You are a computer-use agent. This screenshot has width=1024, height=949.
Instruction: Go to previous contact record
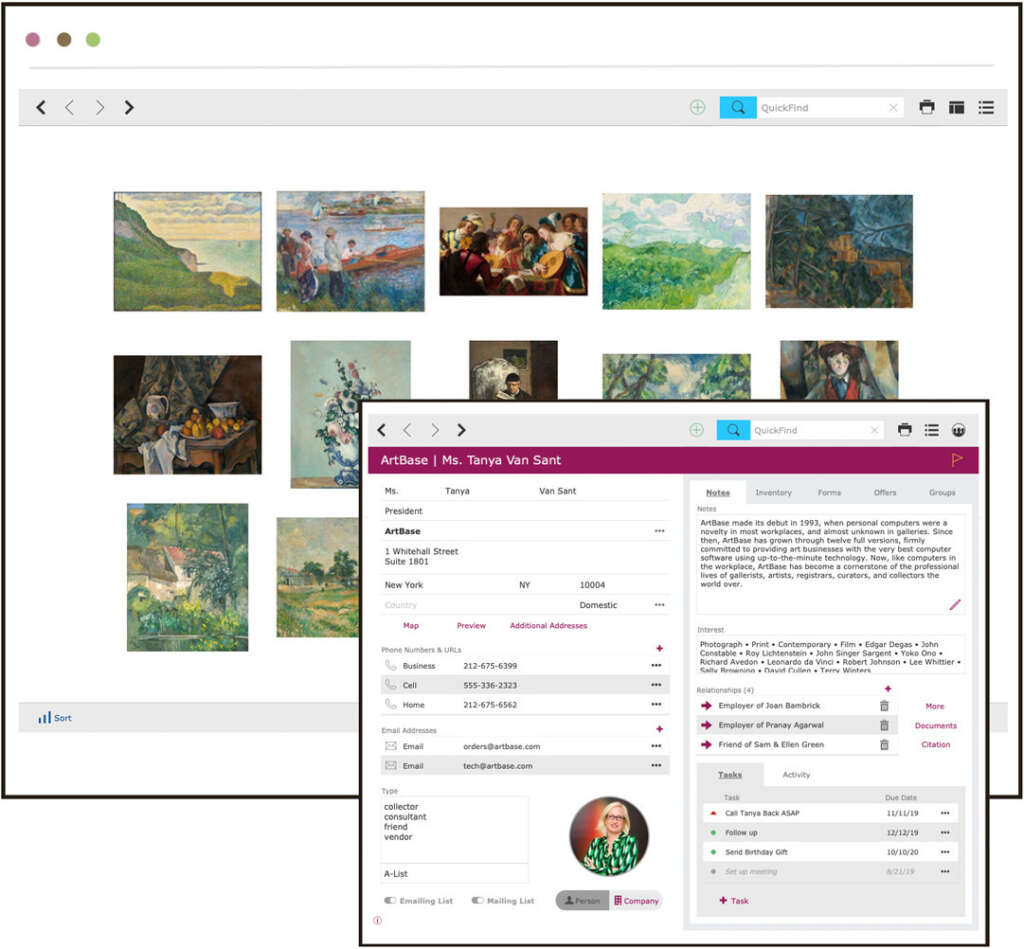tap(408, 430)
